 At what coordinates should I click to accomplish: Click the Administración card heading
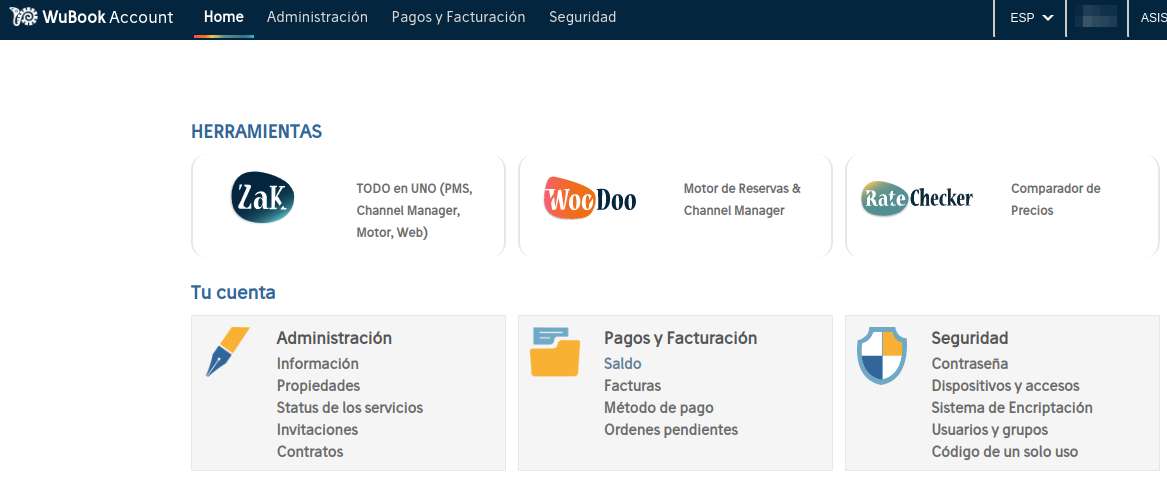click(x=334, y=338)
